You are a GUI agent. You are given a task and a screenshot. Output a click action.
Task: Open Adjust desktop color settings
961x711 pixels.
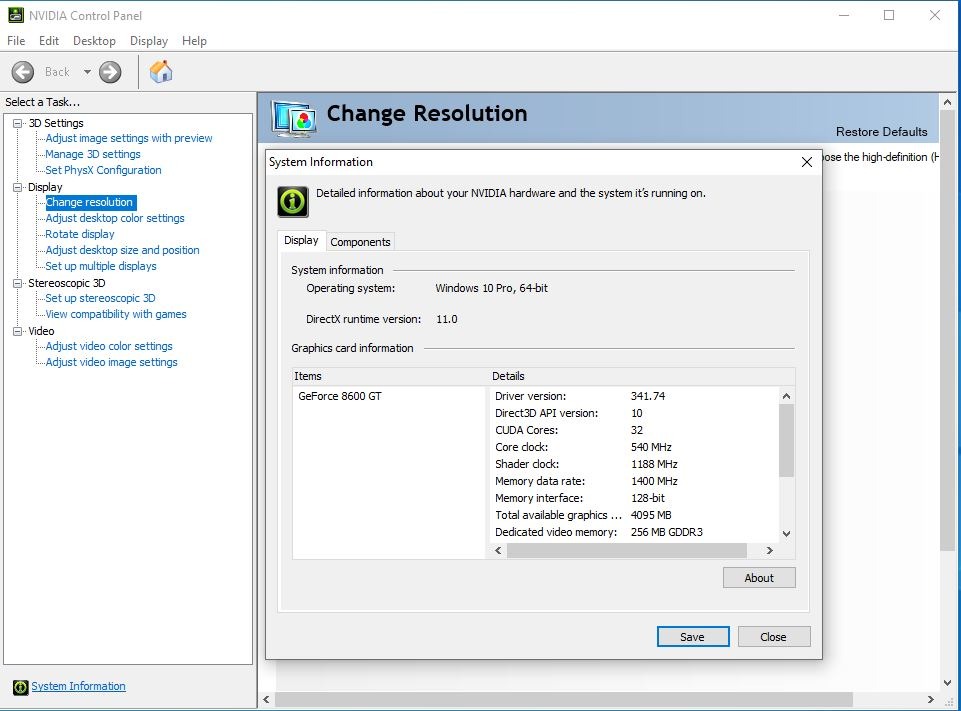115,218
